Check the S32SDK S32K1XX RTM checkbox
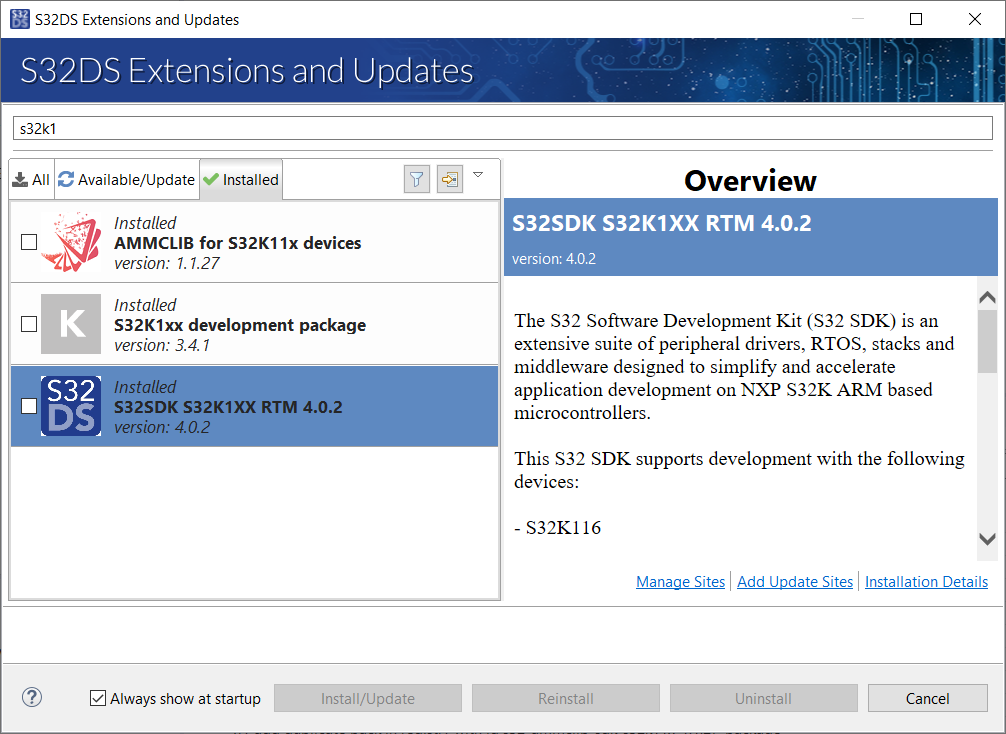1006x734 pixels. click(29, 405)
